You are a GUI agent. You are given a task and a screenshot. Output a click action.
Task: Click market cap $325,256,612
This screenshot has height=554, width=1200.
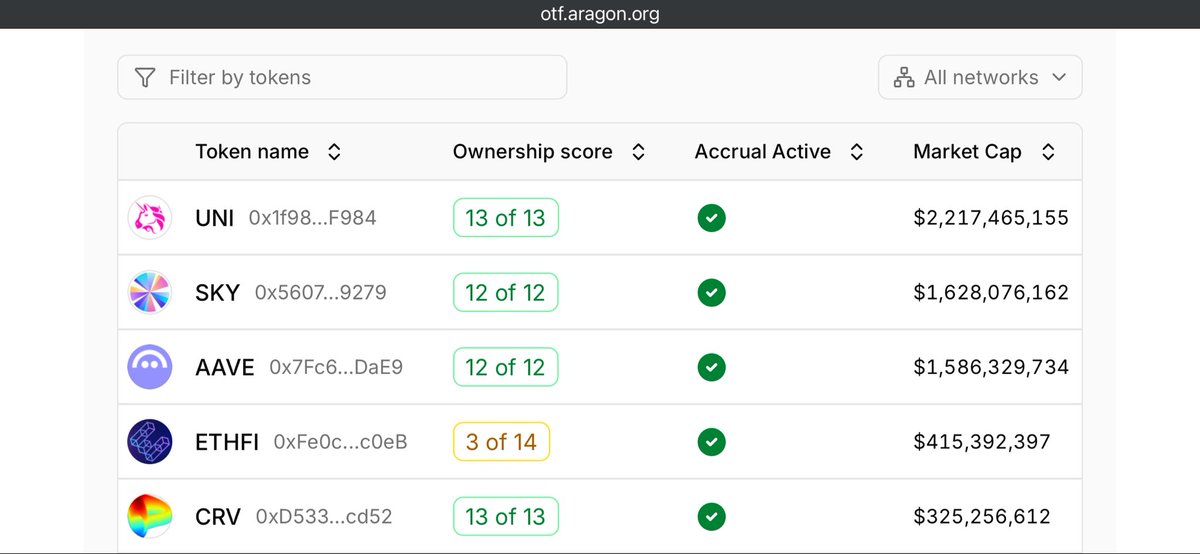tap(982, 517)
